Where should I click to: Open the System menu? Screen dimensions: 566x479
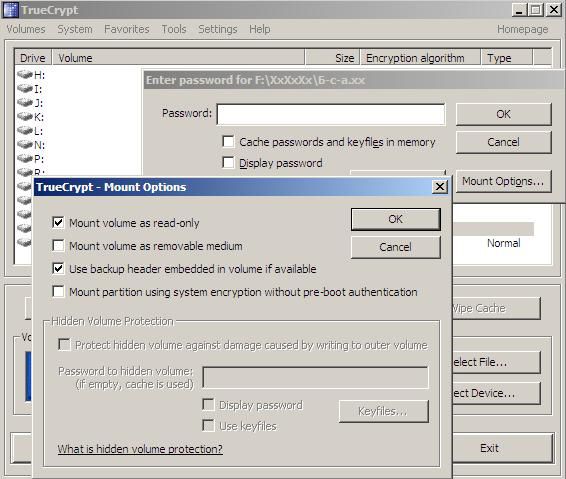[75, 29]
